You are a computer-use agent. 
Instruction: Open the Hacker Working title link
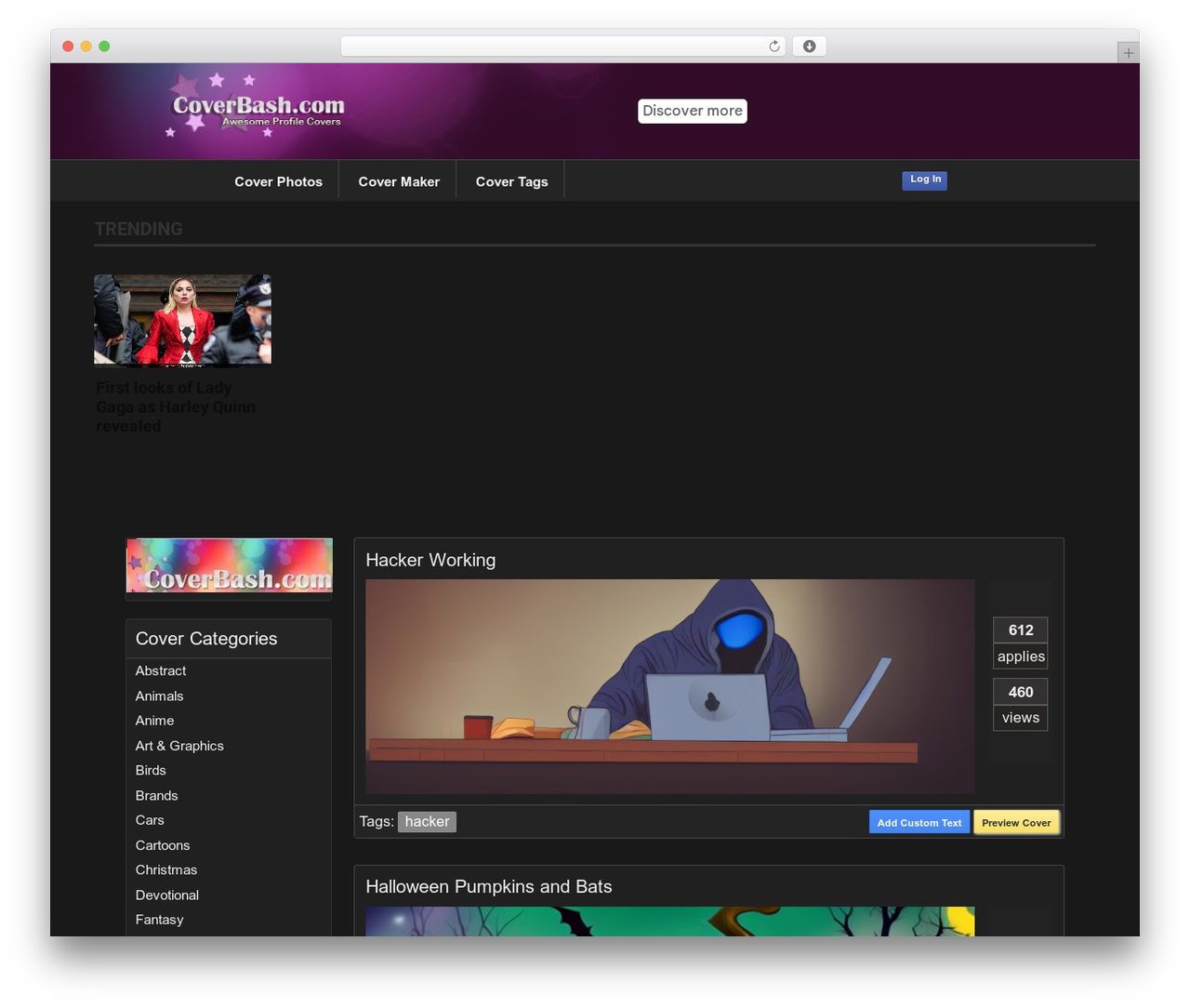430,560
